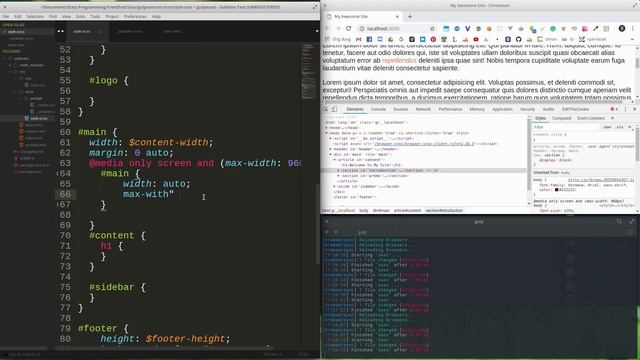Expand the aside sidebar node

[x=334, y=186]
